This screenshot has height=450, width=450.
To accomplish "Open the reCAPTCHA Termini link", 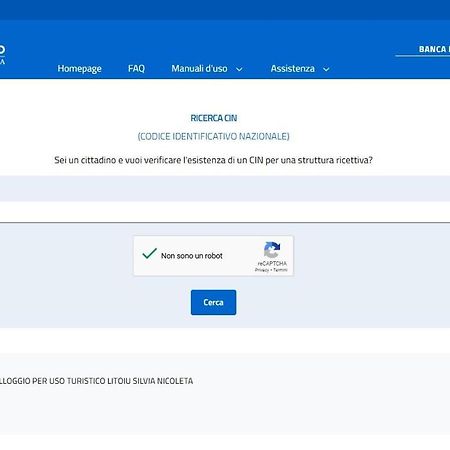I will 280,270.
